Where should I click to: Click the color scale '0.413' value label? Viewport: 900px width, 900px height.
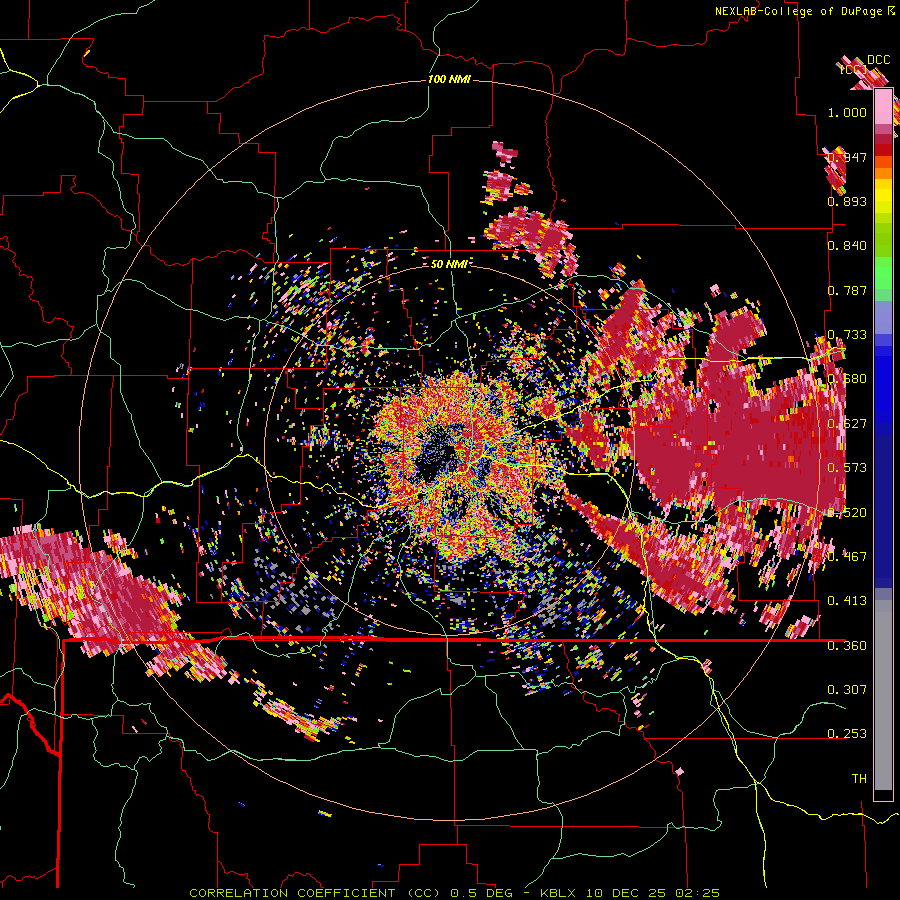tap(847, 600)
